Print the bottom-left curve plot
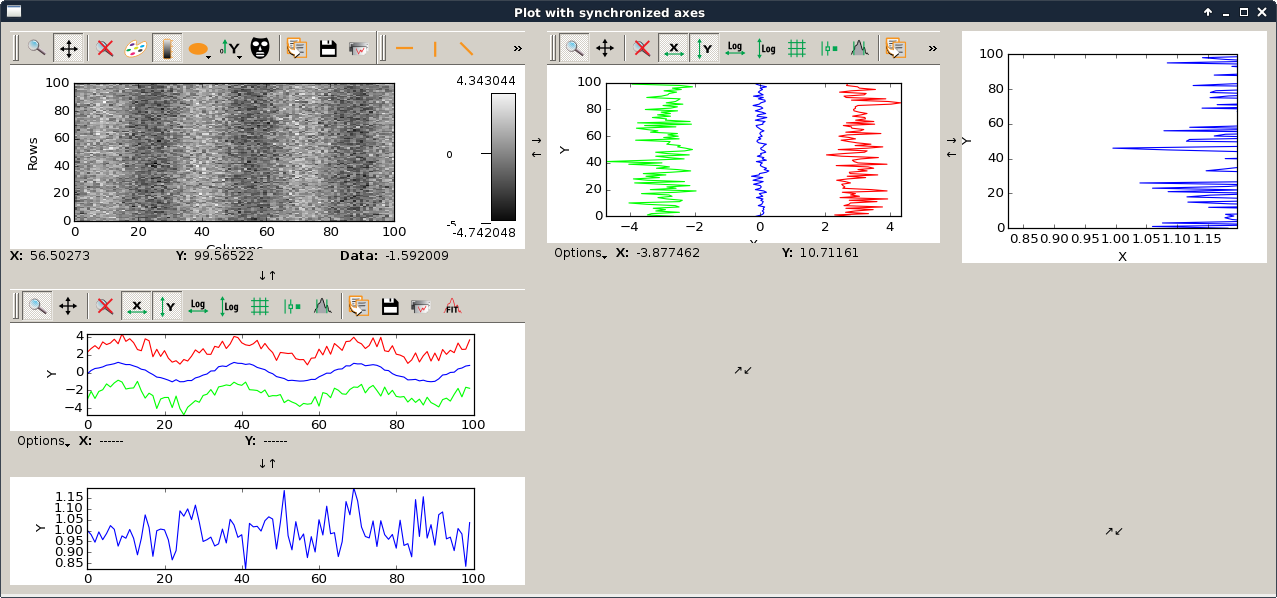Image resolution: width=1277 pixels, height=598 pixels. point(420,306)
